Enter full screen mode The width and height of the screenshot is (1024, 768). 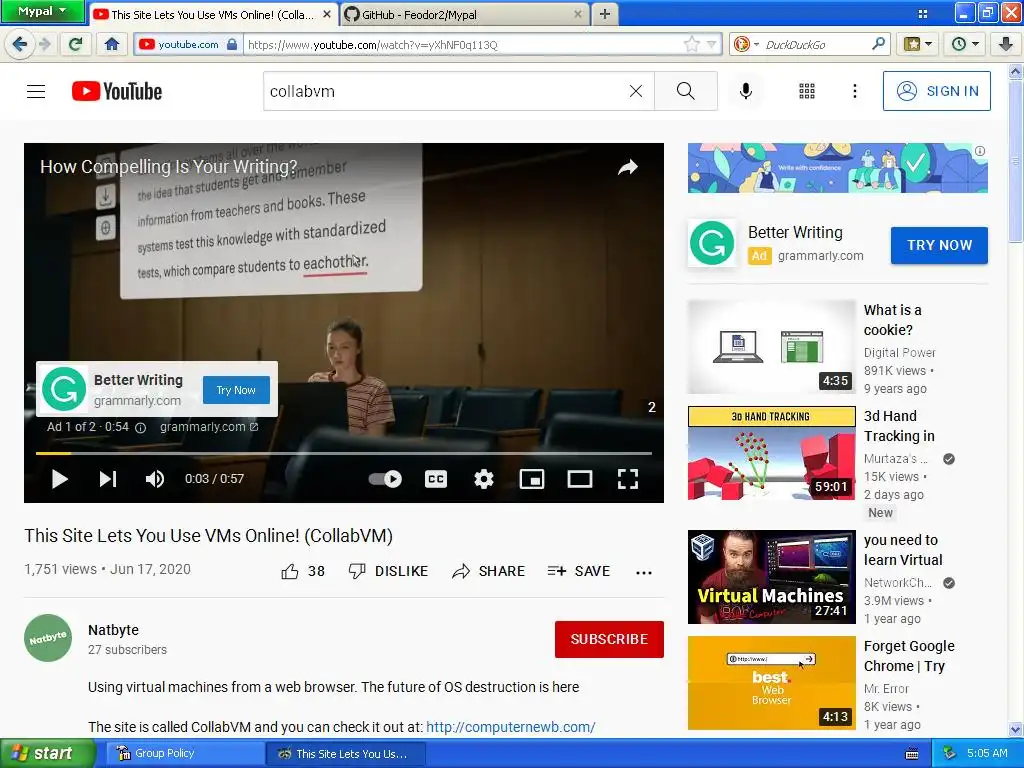628,479
